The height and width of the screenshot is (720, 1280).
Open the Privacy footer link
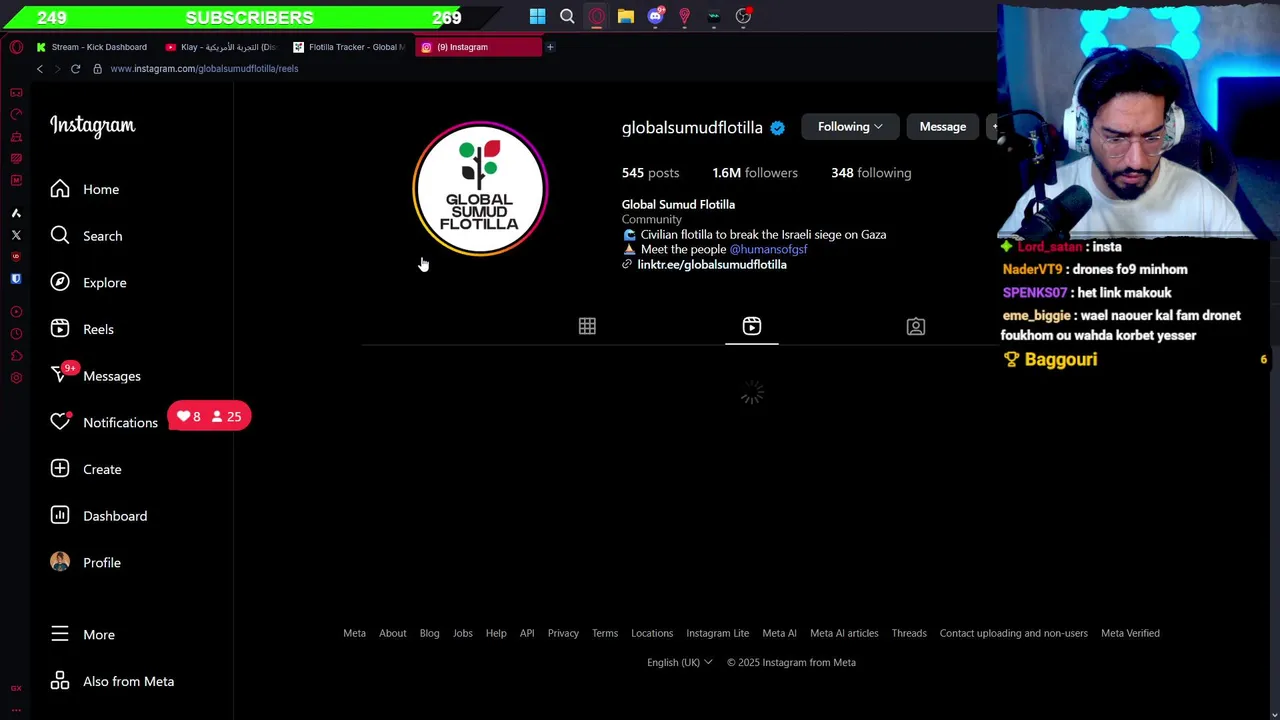coord(563,633)
